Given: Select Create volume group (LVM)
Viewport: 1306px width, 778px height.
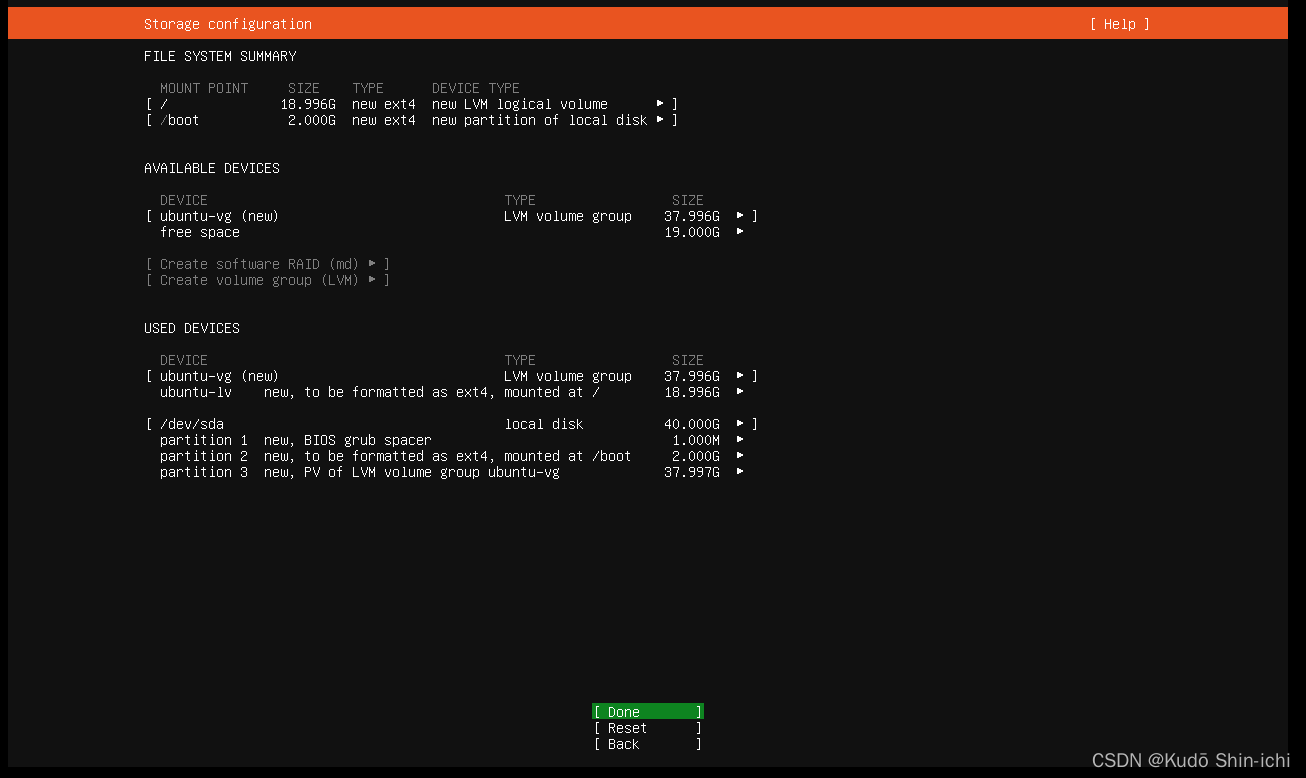Looking at the screenshot, I should pos(268,280).
